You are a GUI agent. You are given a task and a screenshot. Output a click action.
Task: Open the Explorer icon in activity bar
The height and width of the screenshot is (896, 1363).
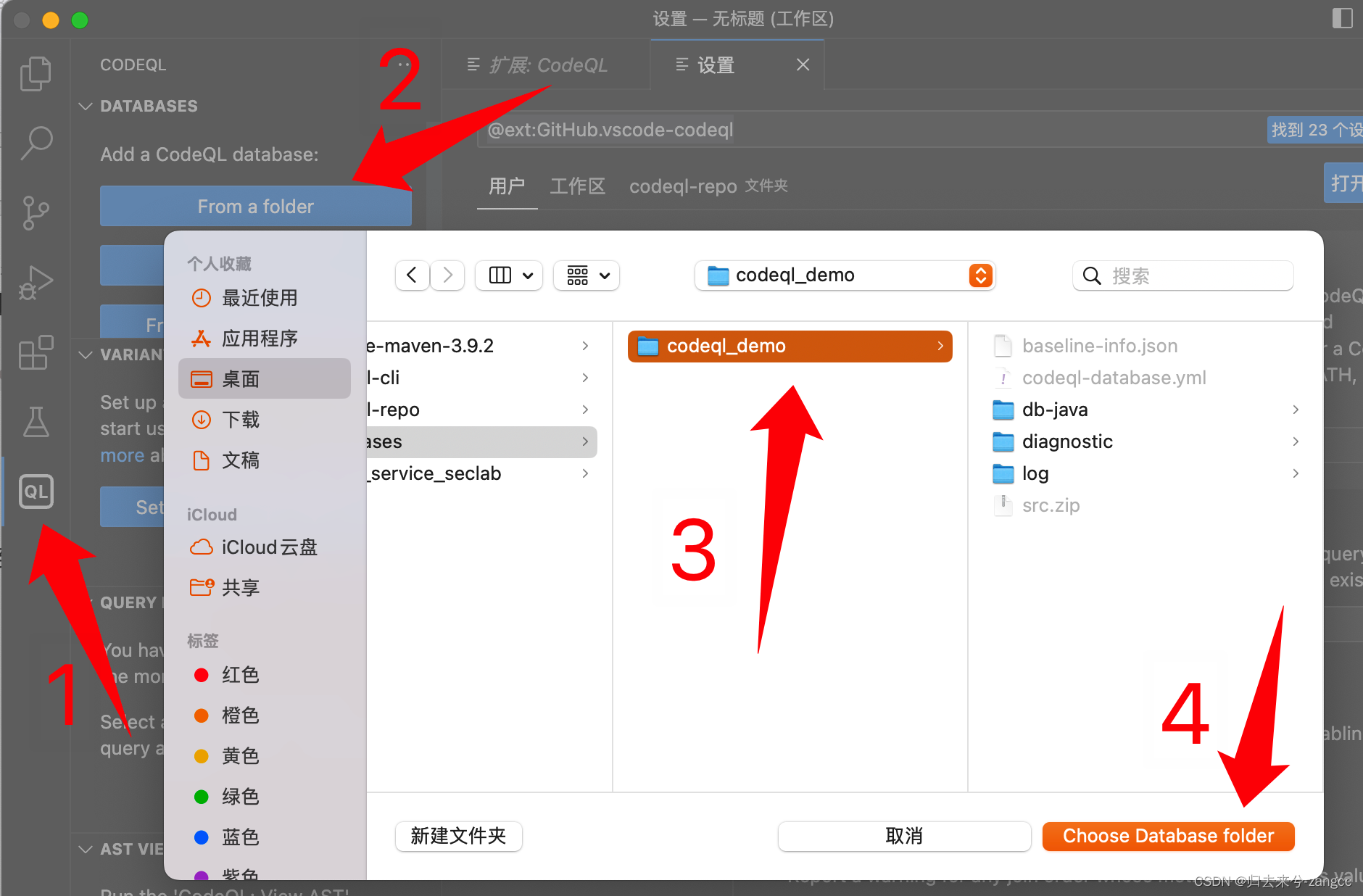tap(36, 73)
